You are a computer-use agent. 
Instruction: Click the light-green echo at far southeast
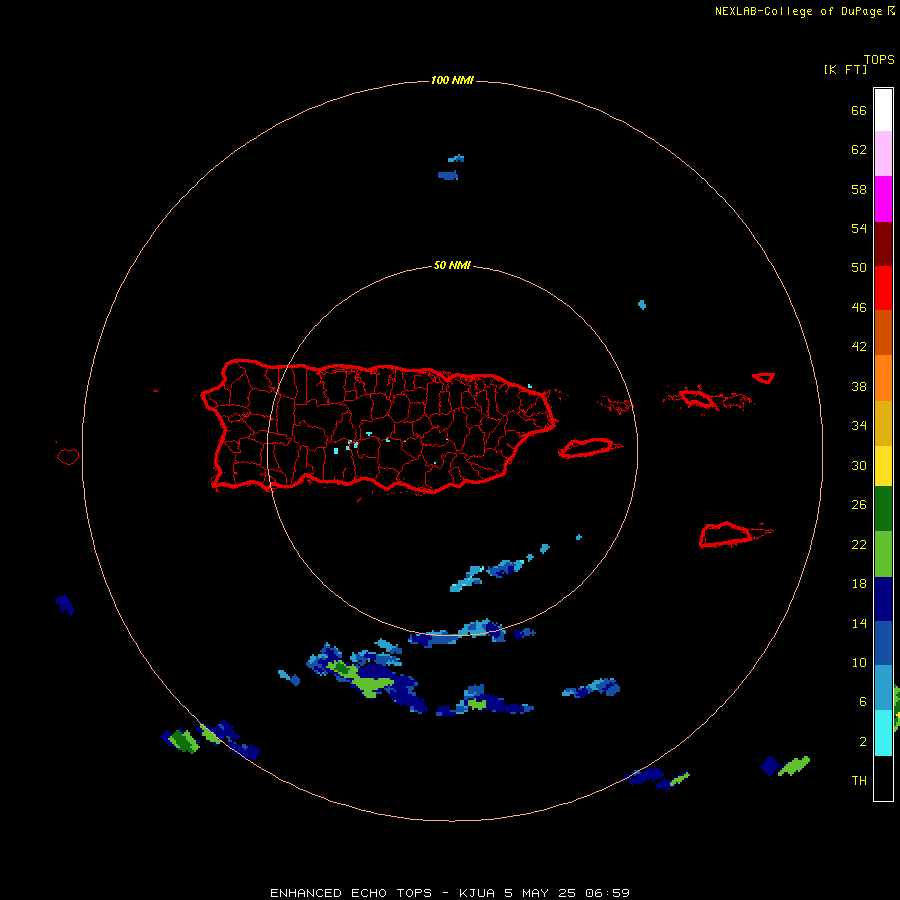[x=793, y=766]
